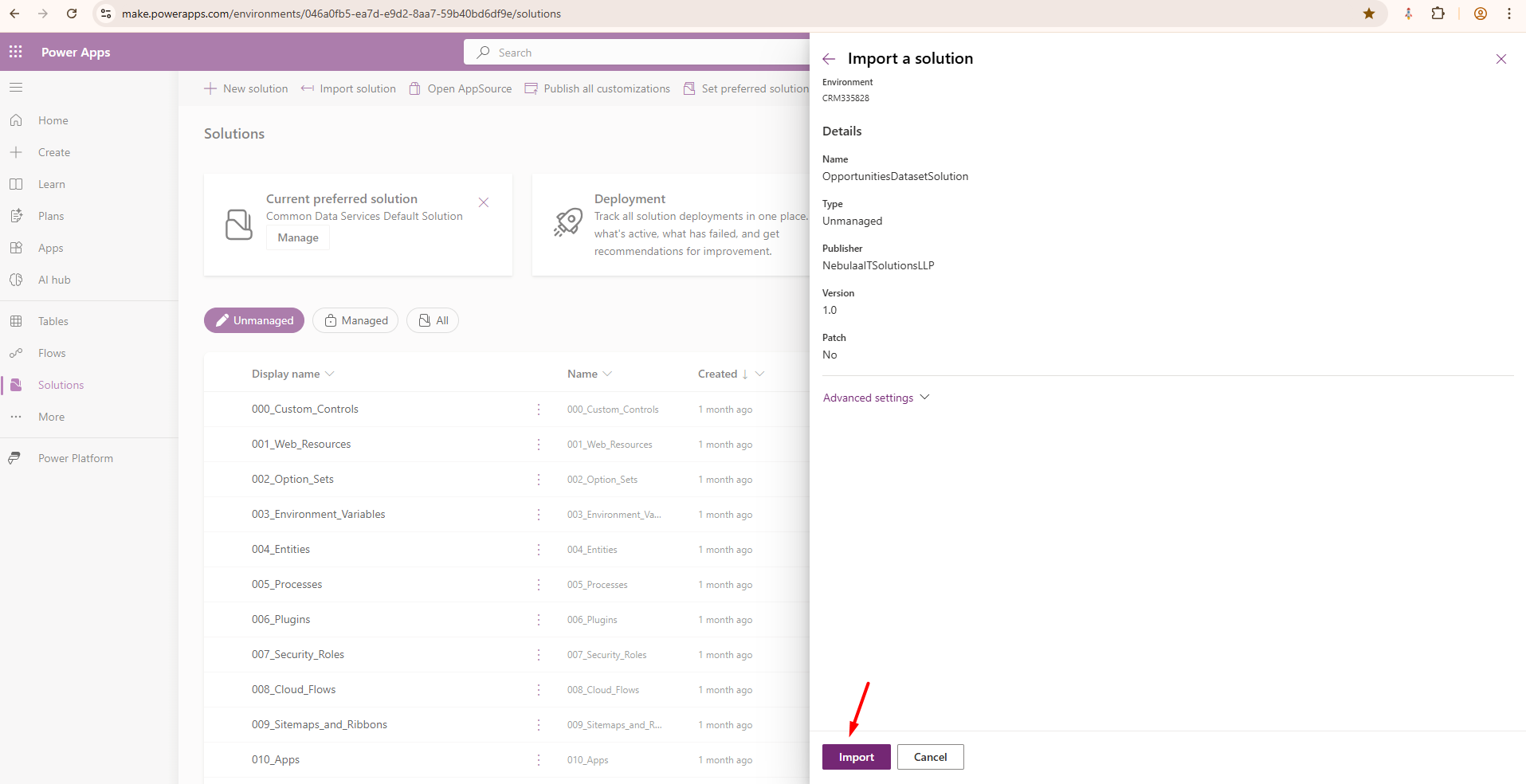The height and width of the screenshot is (784, 1526).
Task: Open the Power Apps waffle app launcher
Action: pos(16,52)
